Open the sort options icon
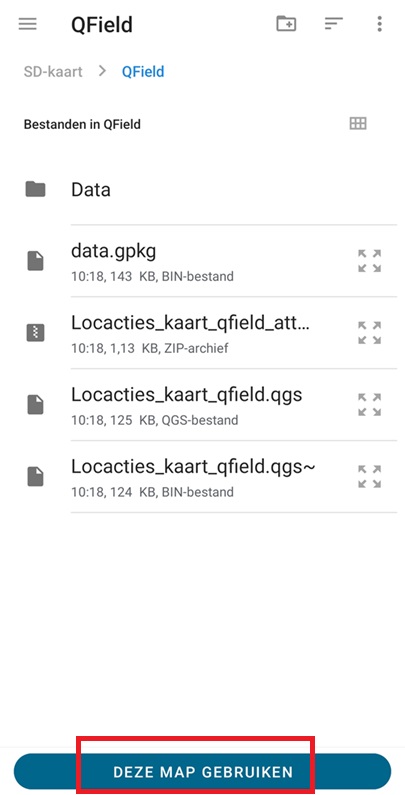405x795 pixels. (x=334, y=23)
